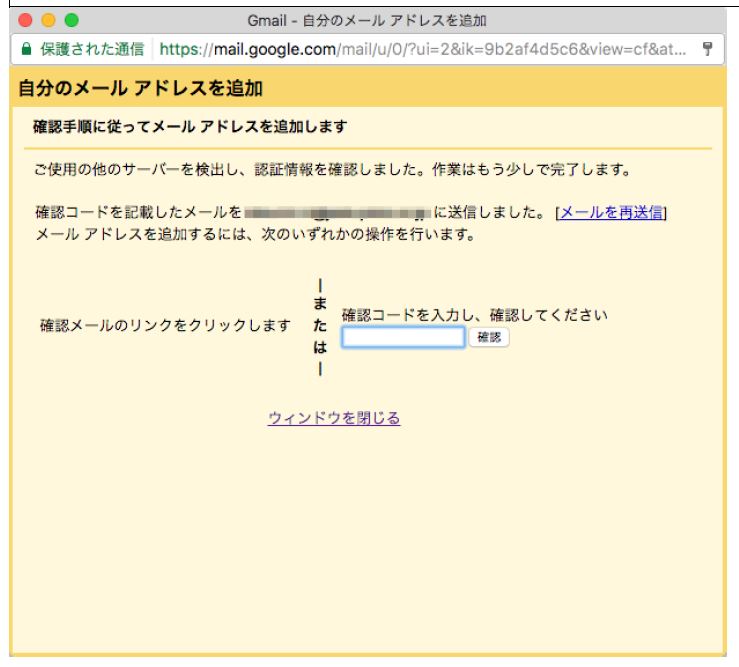Click the blurred email address
Viewport: 739px width, 667px height.
coord(337,212)
